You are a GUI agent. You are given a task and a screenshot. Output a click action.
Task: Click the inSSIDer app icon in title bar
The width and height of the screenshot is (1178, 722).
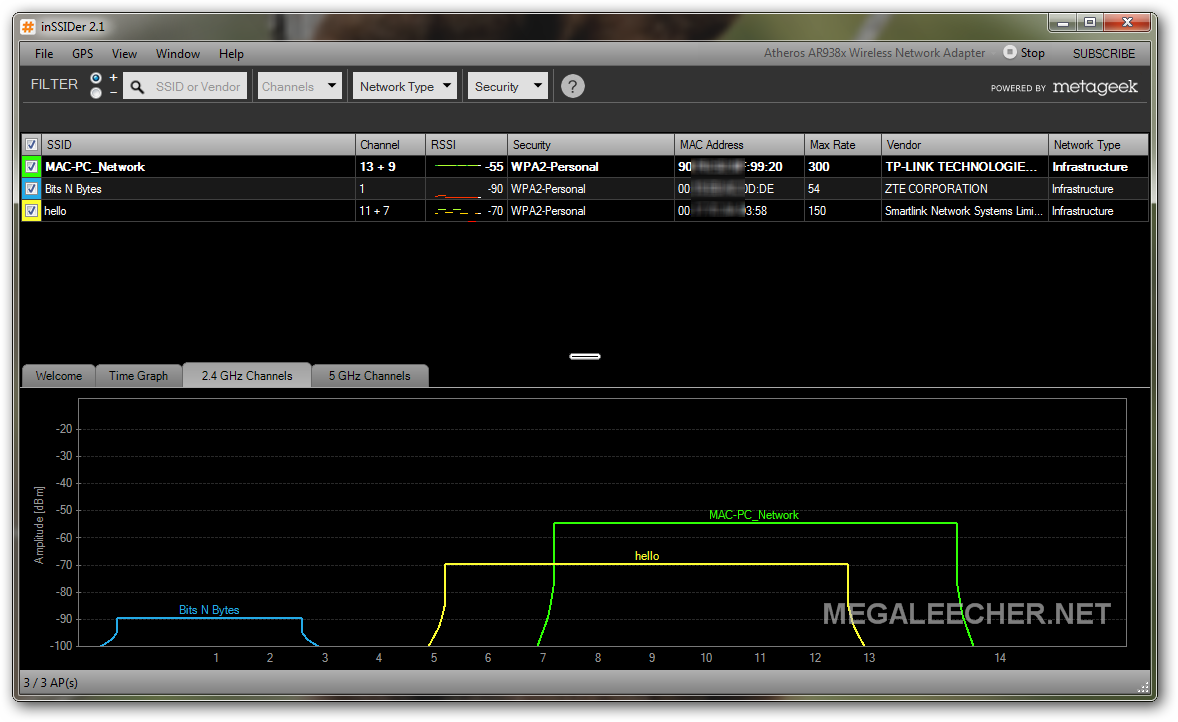click(28, 27)
